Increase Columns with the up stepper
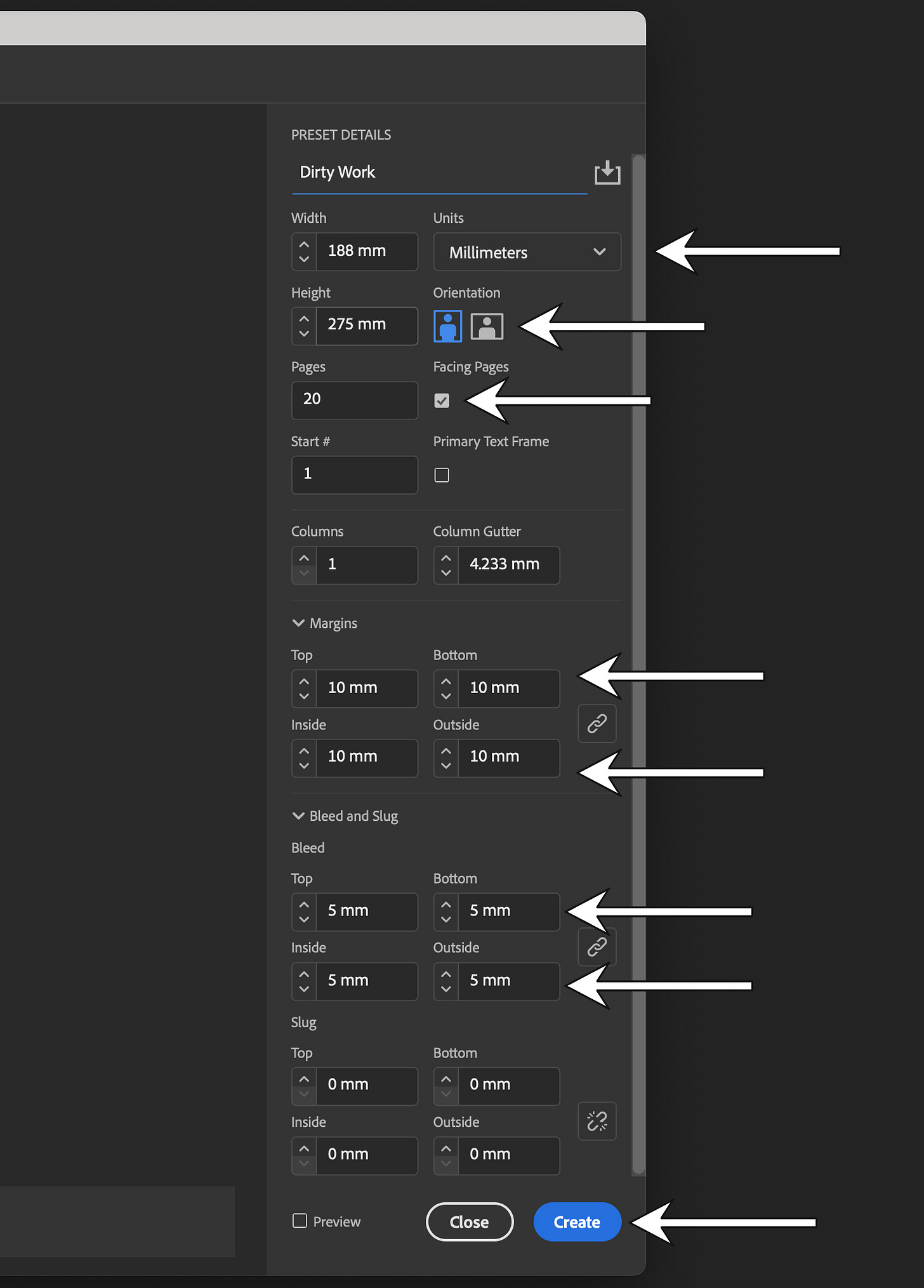Viewport: 924px width, 1288px height. pos(304,558)
